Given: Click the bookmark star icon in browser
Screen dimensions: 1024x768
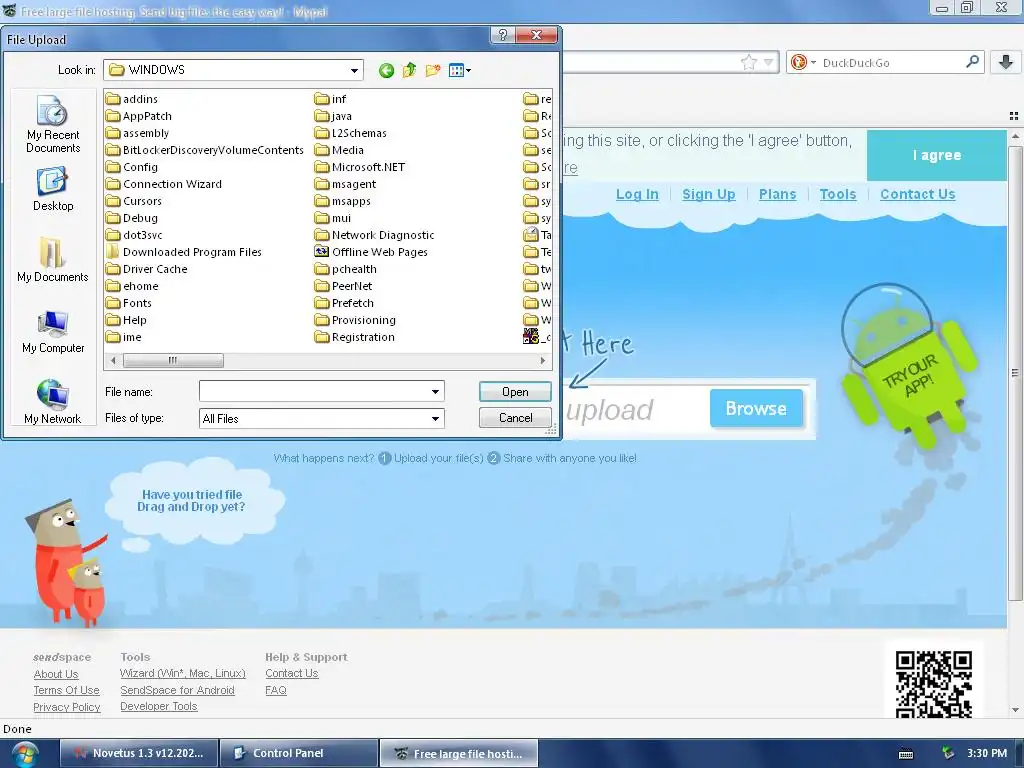Looking at the screenshot, I should [748, 63].
